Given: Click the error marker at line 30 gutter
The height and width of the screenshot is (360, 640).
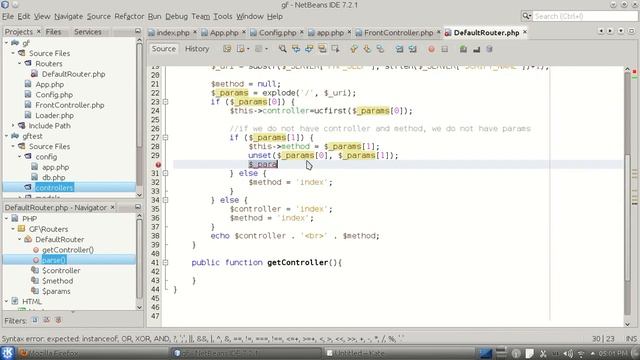Looking at the screenshot, I should [158, 164].
